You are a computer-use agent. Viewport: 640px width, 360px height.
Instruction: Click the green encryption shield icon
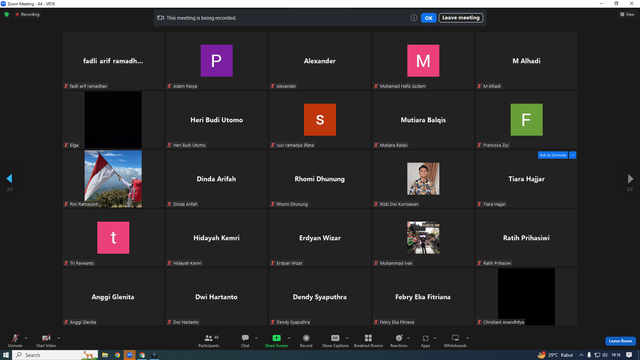click(x=7, y=14)
